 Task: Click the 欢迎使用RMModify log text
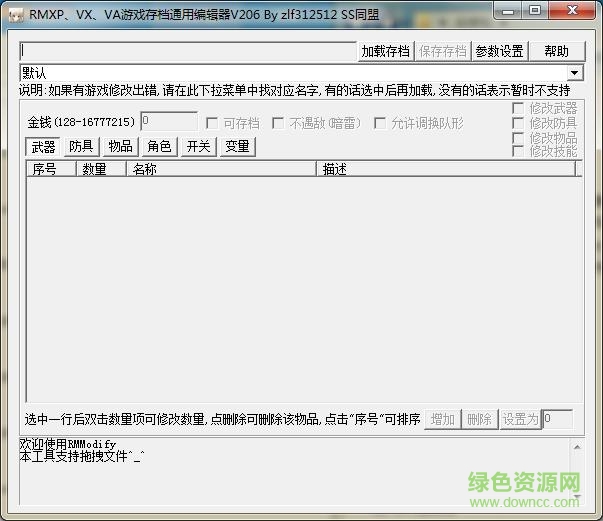[68, 444]
